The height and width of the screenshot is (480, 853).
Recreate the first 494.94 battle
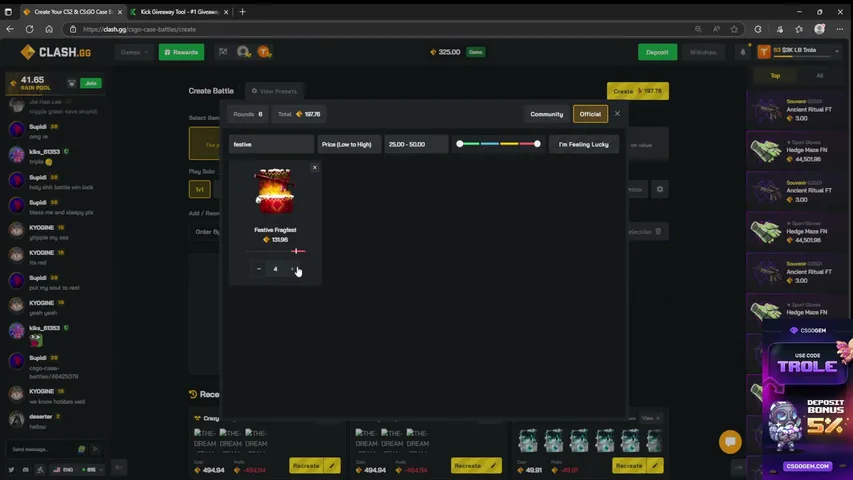[x=306, y=466]
